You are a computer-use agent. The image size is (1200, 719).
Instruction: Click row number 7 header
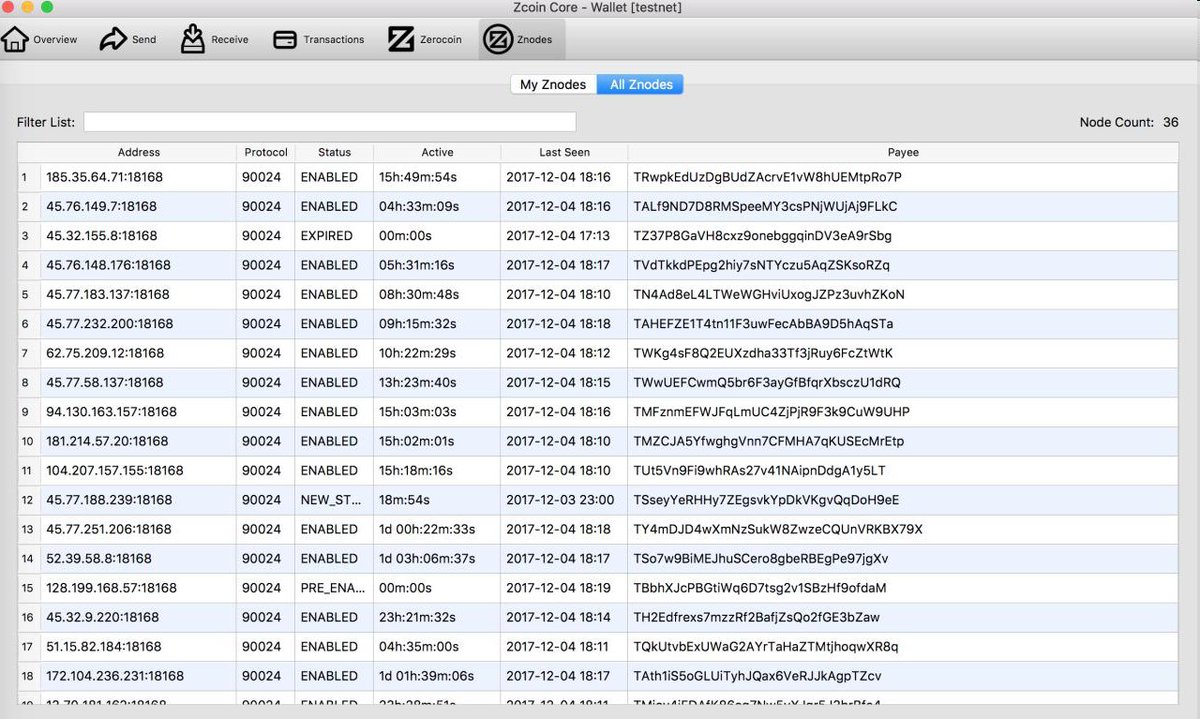(x=28, y=353)
